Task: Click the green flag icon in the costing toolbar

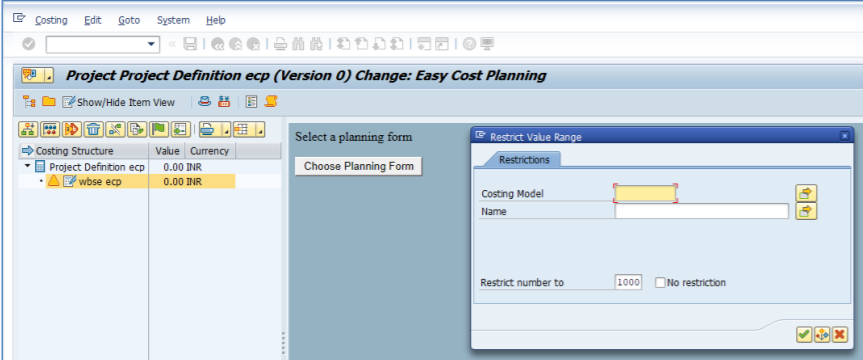Action: (x=159, y=129)
